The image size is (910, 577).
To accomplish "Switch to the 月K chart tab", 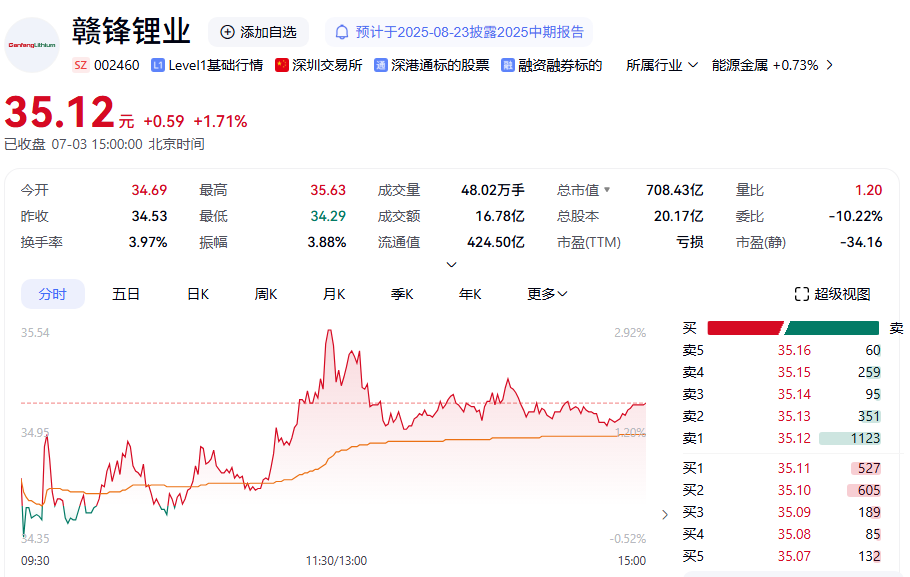I will point(334,294).
